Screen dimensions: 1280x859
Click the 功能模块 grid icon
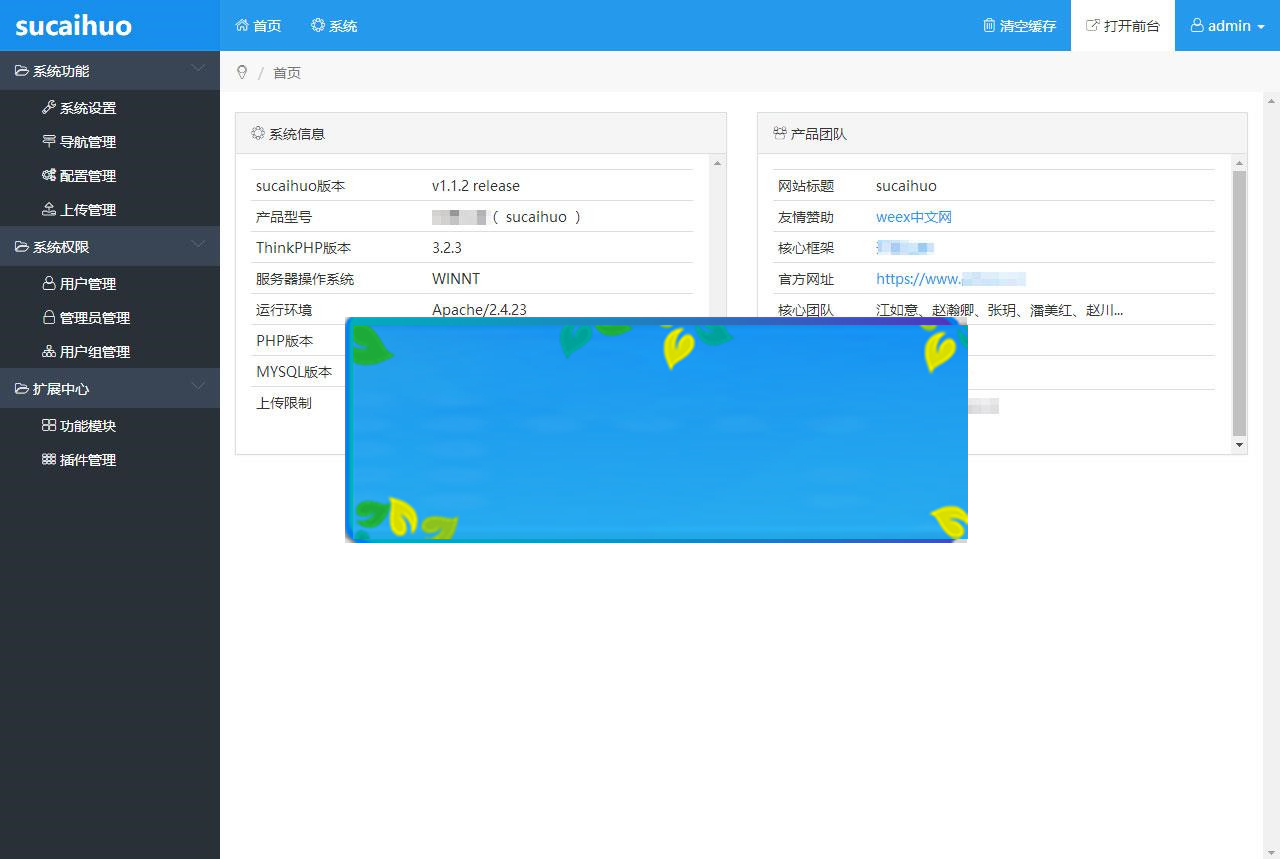48,425
